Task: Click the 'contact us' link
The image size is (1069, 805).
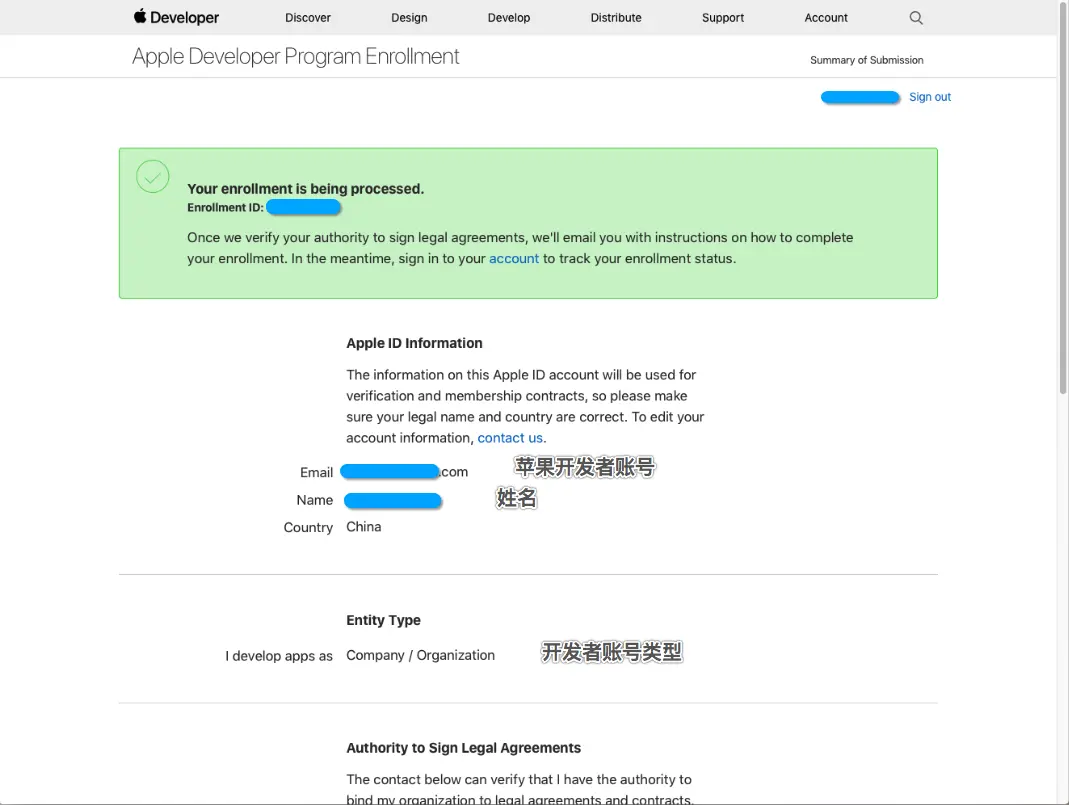Action: coord(510,438)
